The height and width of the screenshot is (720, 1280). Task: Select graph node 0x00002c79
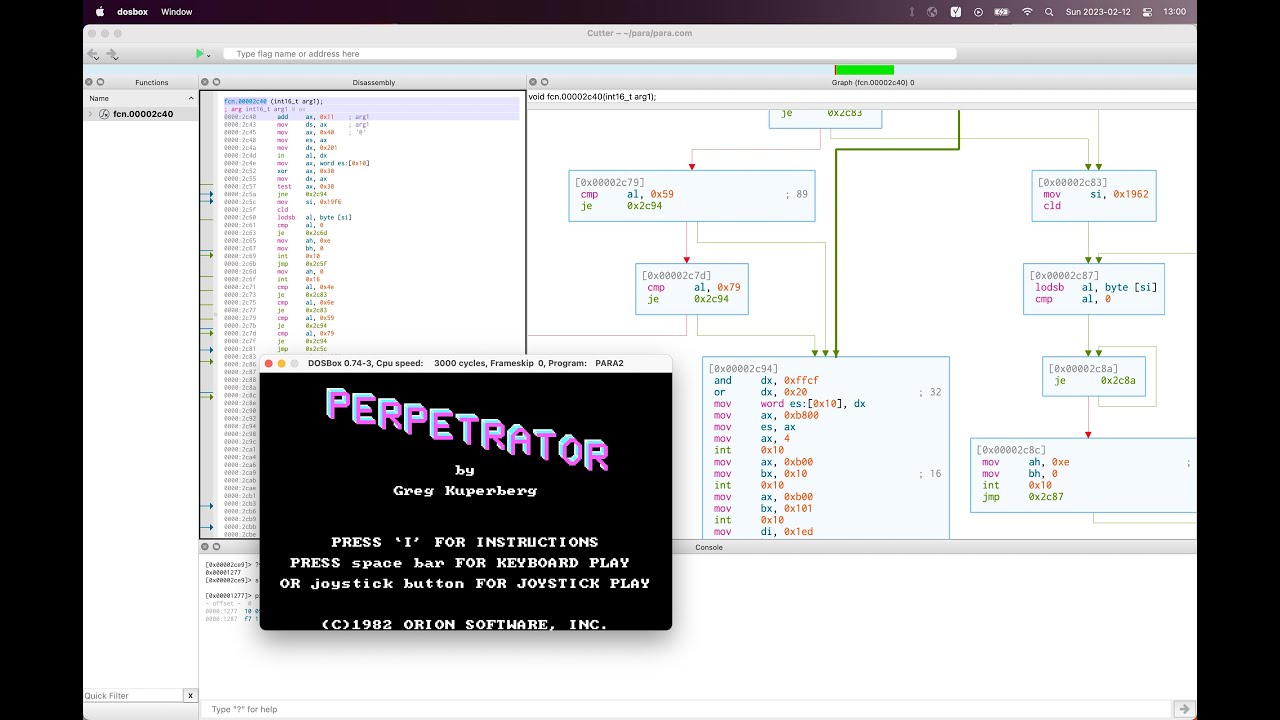[692, 196]
